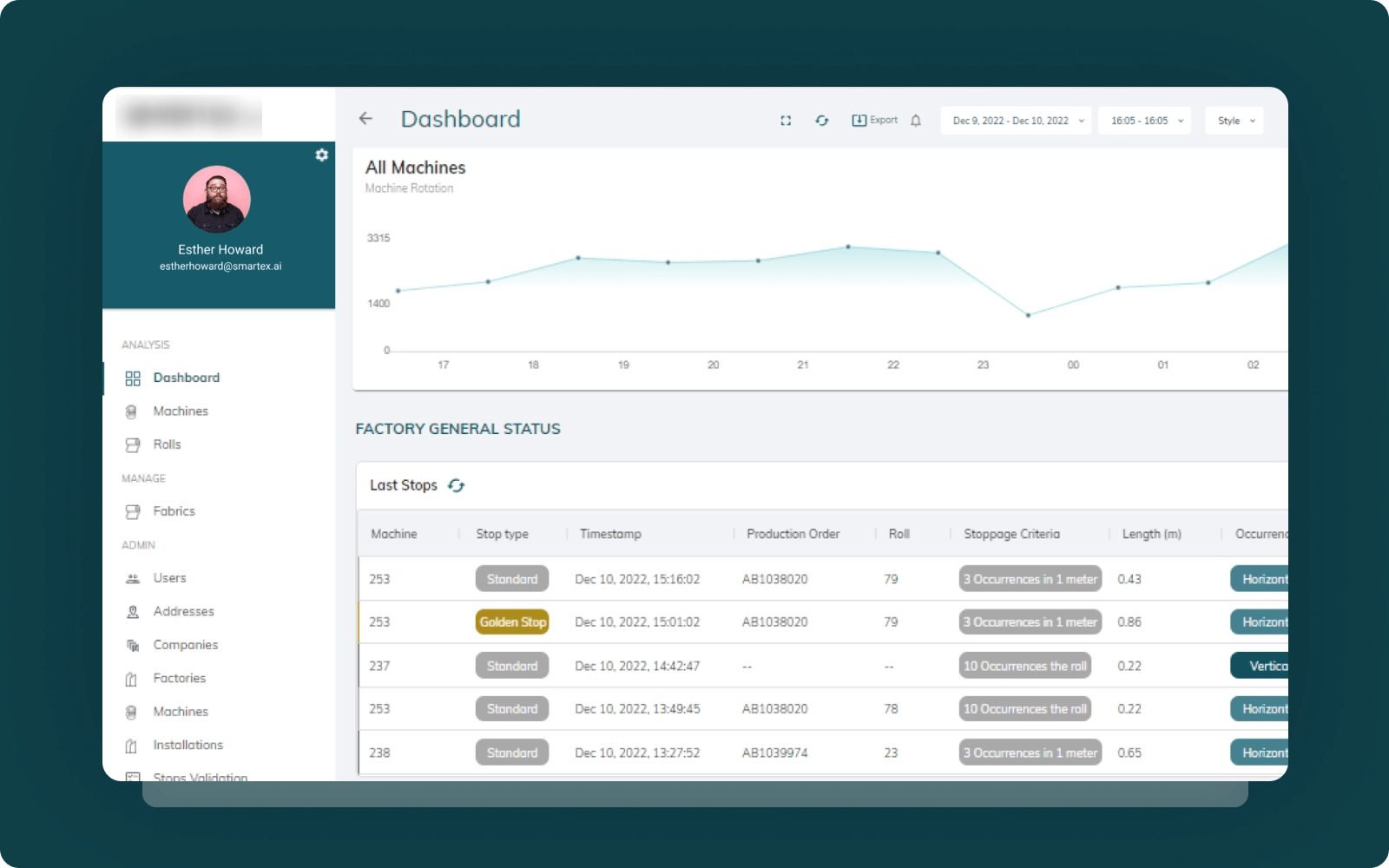Open Fabrics in the Manage section
The image size is (1389, 868).
click(174, 511)
